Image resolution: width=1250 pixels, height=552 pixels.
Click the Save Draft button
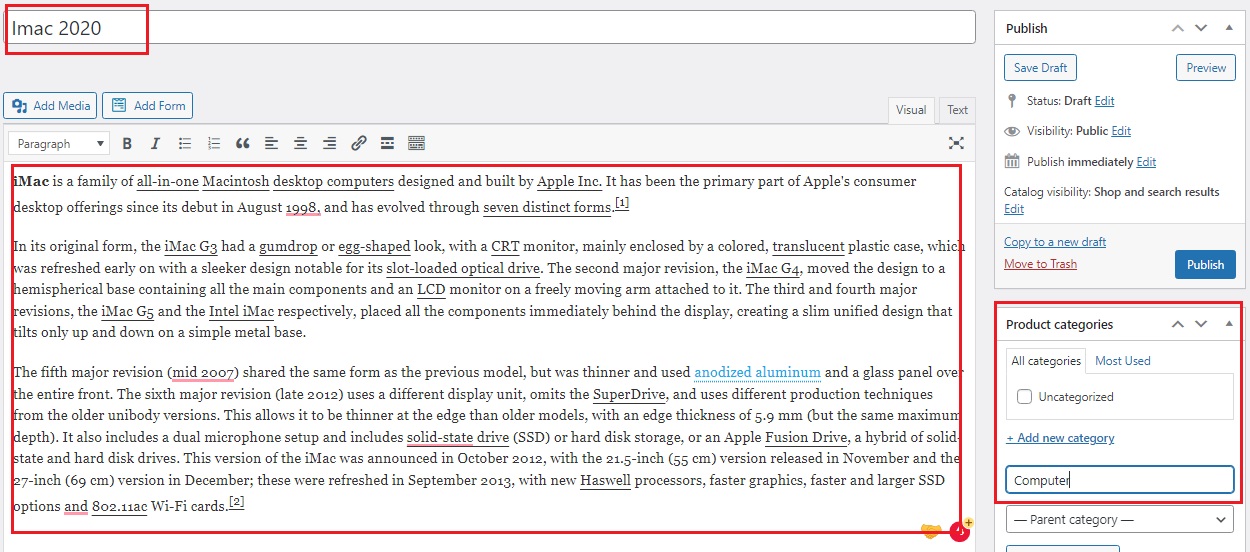coord(1040,67)
